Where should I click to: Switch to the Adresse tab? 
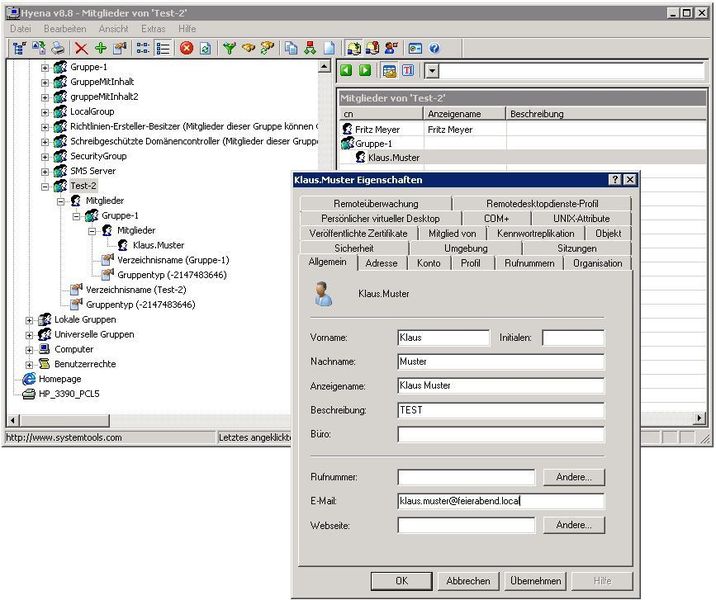pyautogui.click(x=381, y=263)
